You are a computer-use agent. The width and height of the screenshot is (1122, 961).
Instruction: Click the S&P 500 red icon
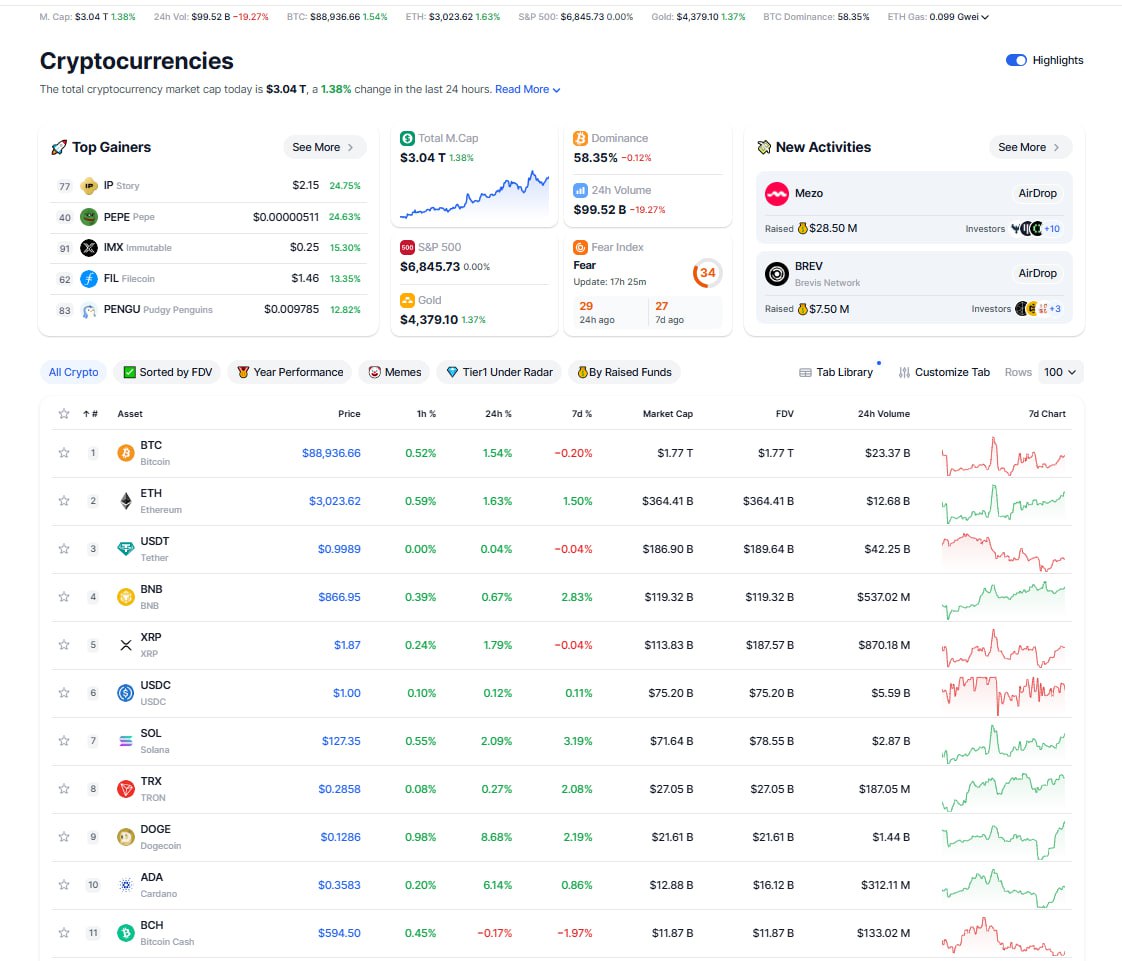407,247
